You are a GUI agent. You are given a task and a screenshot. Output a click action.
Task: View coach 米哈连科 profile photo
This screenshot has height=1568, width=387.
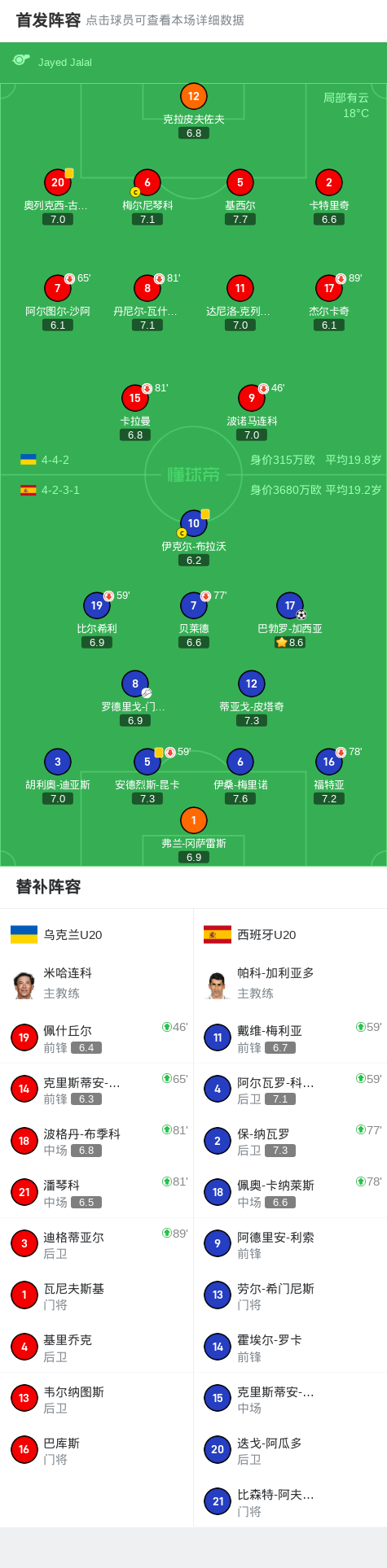tap(24, 984)
